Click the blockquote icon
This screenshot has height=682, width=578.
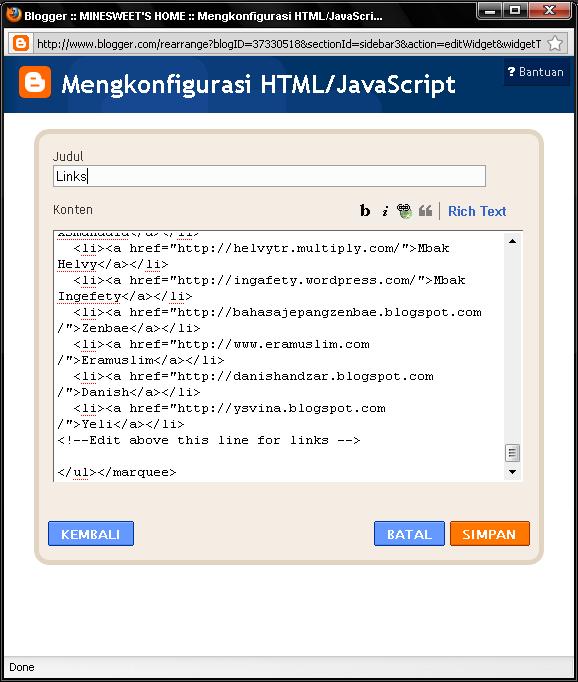tap(425, 211)
